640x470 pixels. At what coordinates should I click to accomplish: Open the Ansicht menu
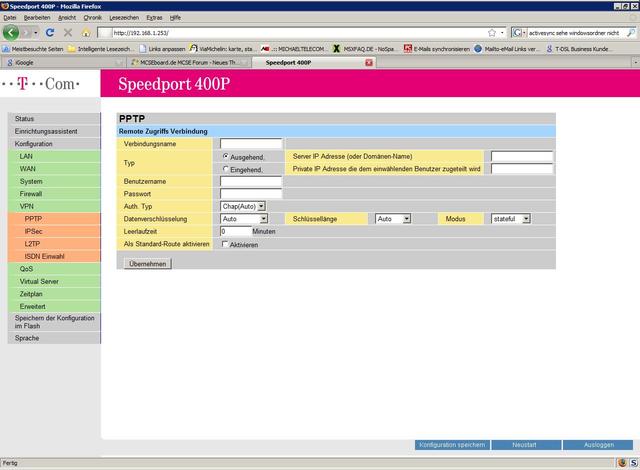(67, 18)
